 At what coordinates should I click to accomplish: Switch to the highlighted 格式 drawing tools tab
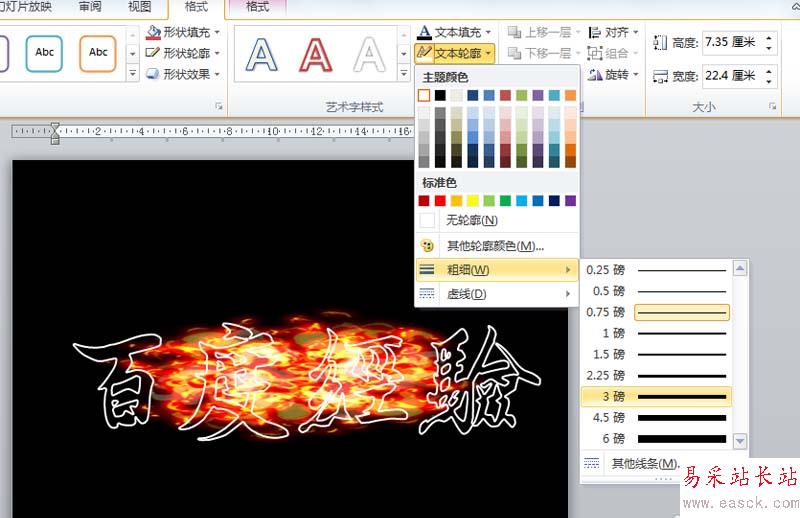pos(257,7)
